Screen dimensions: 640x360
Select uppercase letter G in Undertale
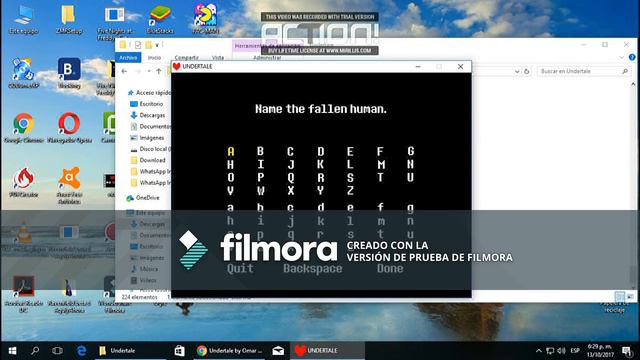tap(411, 151)
